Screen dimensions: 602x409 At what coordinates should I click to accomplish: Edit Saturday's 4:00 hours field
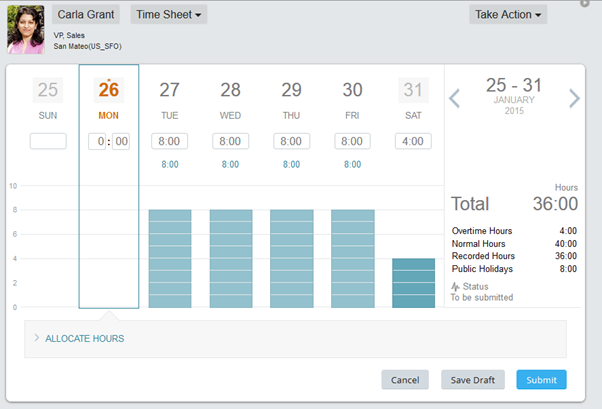412,141
